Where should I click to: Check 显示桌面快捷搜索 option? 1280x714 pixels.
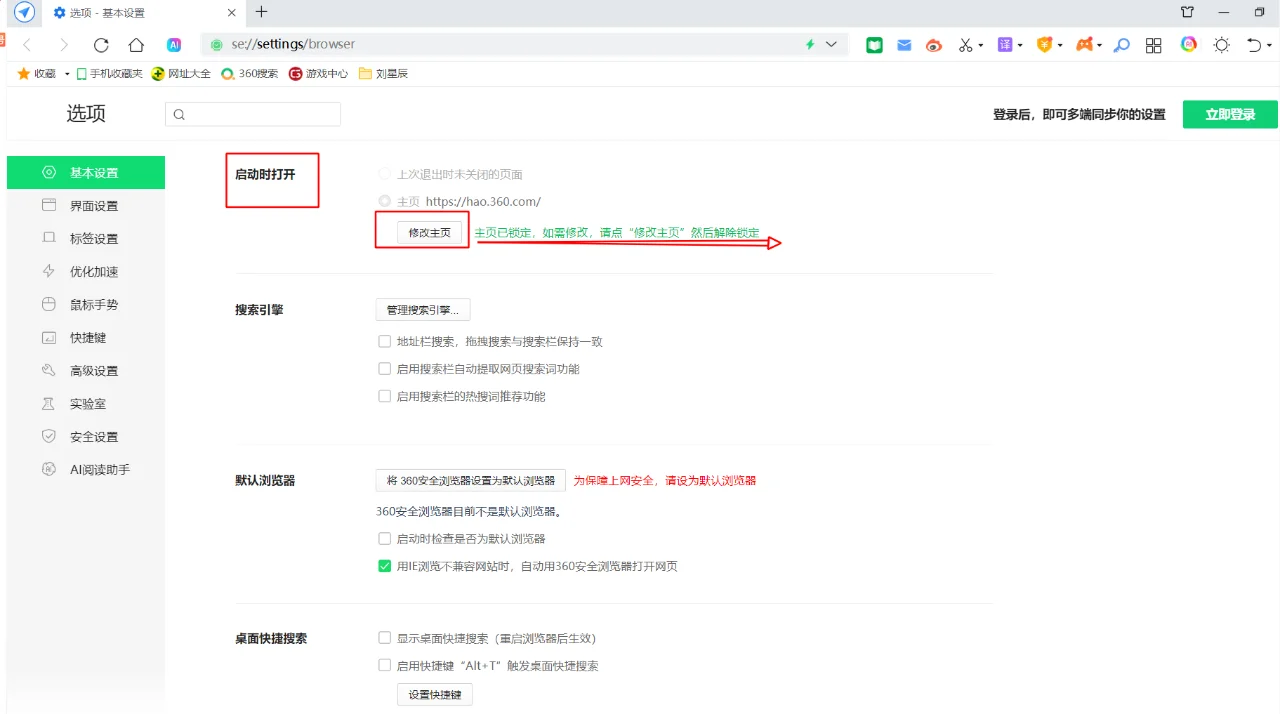[x=385, y=638]
